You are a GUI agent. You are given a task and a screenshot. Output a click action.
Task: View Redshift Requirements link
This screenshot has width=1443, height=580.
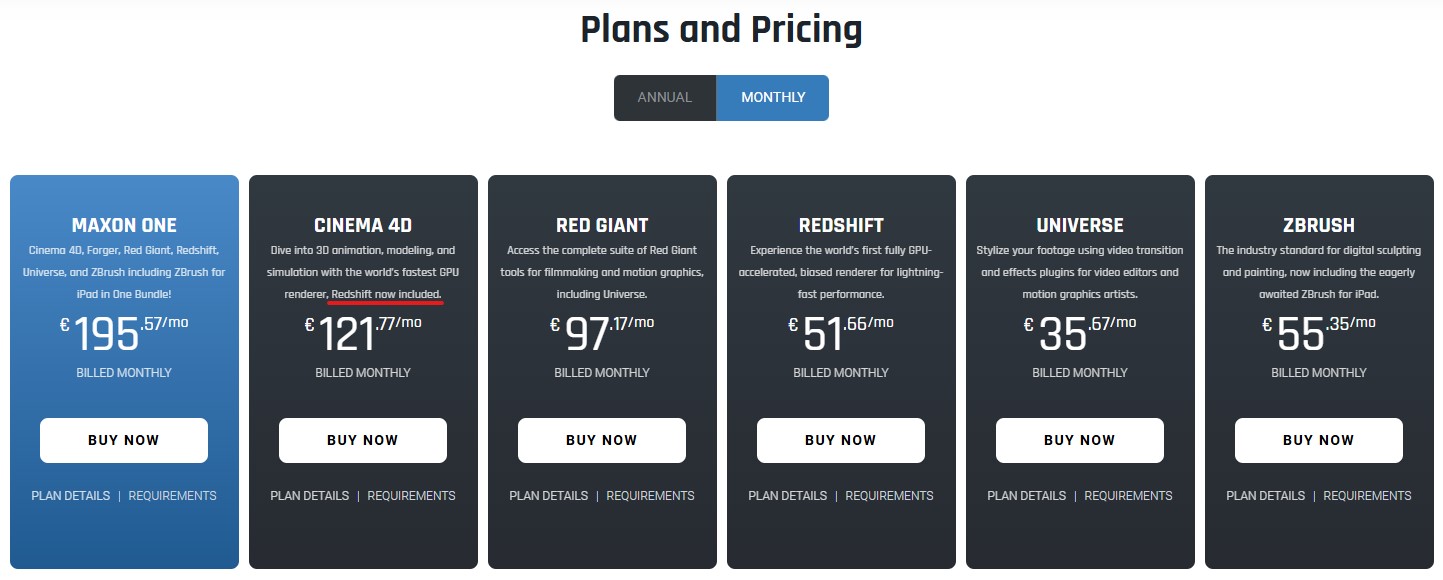[890, 496]
